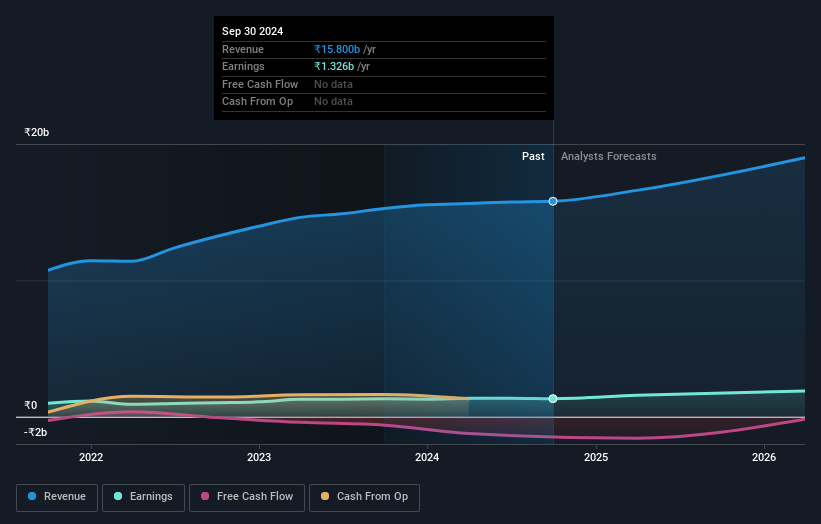Click the orange Cash From Op legend dot
This screenshot has width=821, height=524.
coord(325,496)
